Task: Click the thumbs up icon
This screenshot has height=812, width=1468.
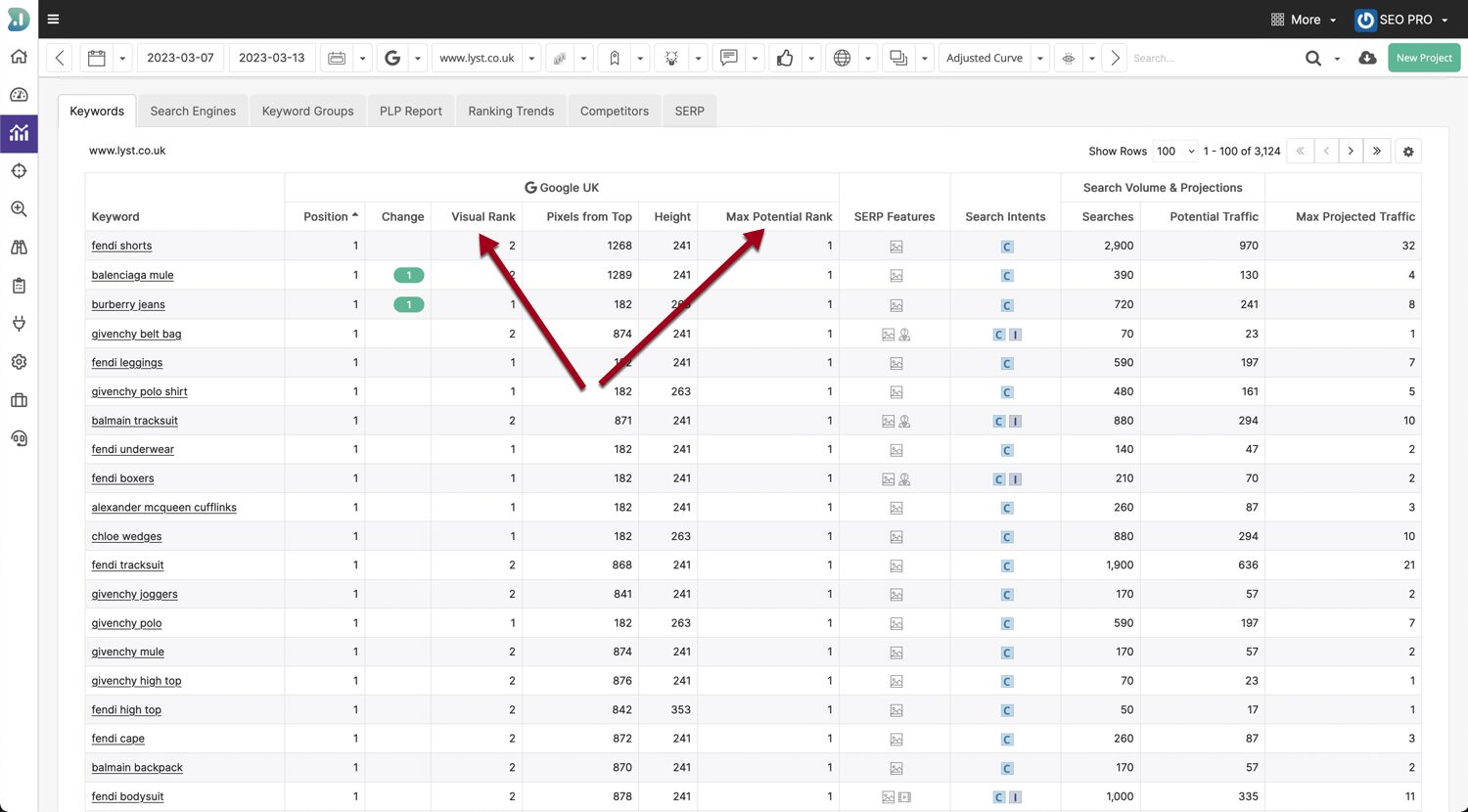Action: point(785,58)
